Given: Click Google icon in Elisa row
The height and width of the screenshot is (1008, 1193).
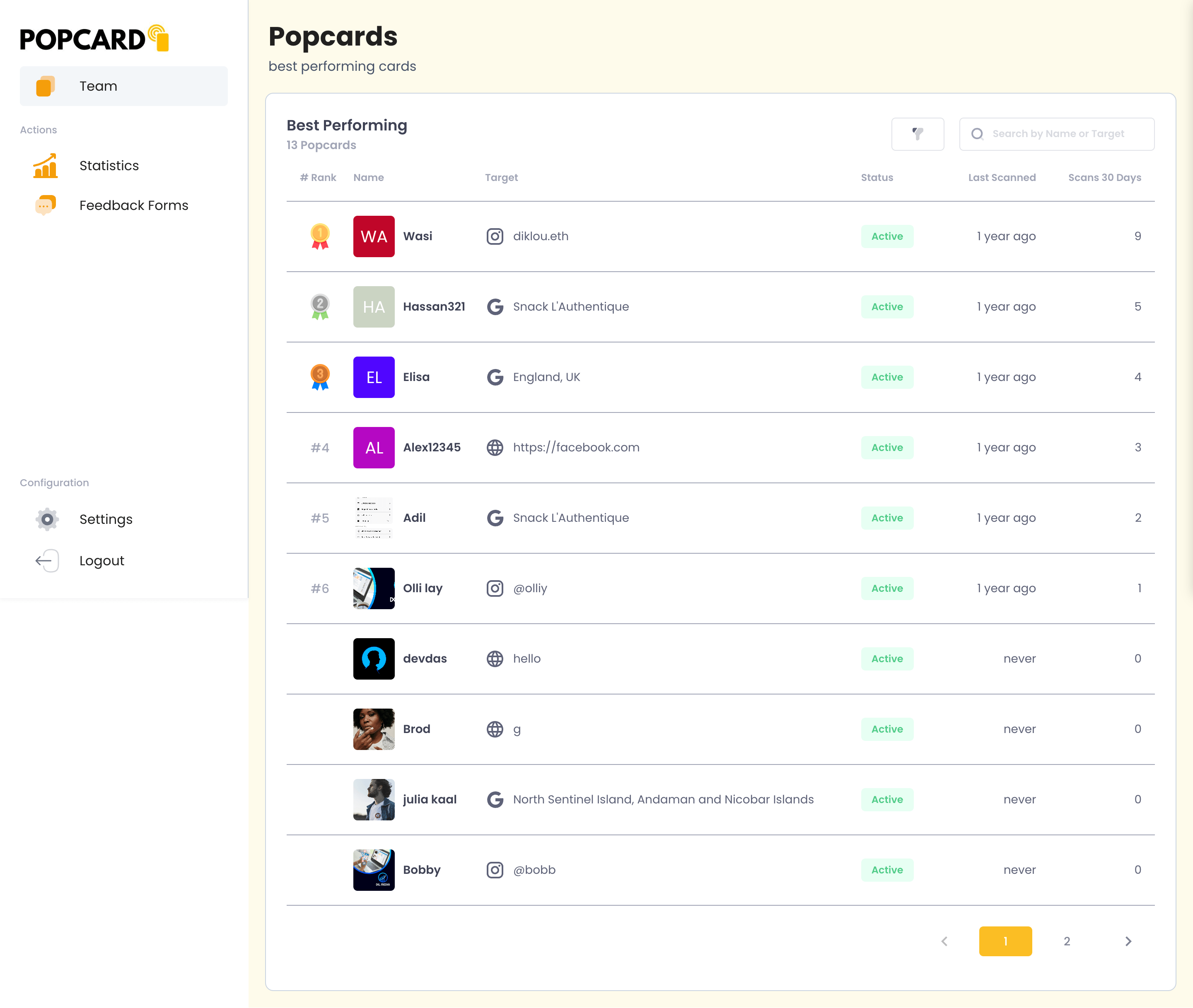Looking at the screenshot, I should (495, 376).
